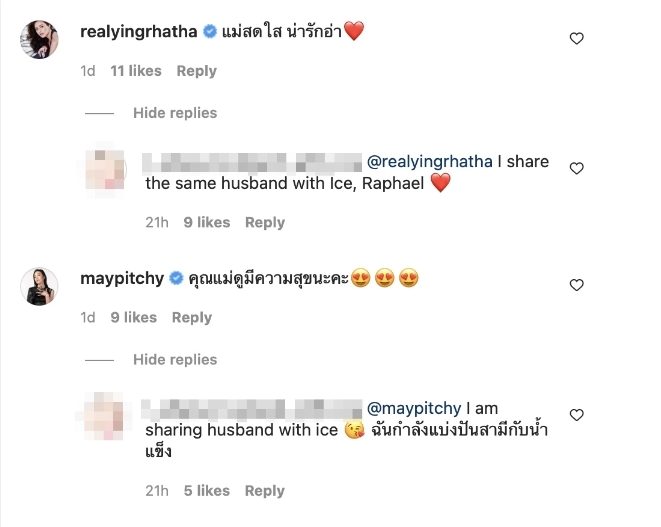The image size is (661, 527).
Task: Open the realyingrhatha username link
Action: click(x=139, y=32)
